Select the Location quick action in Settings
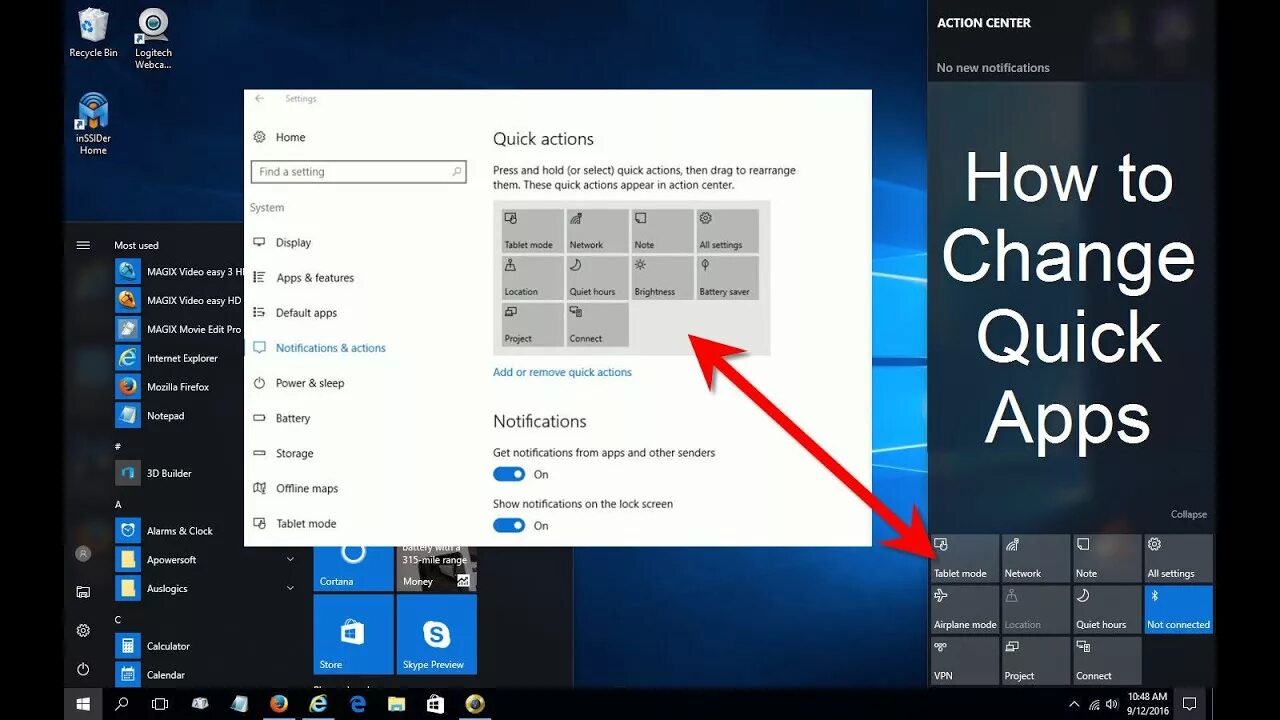Image resolution: width=1280 pixels, height=720 pixels. point(533,277)
